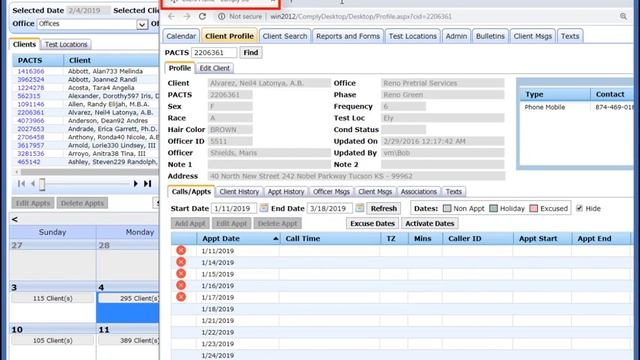Toggle the Hide checkbox
640x360 pixels.
(x=580, y=208)
